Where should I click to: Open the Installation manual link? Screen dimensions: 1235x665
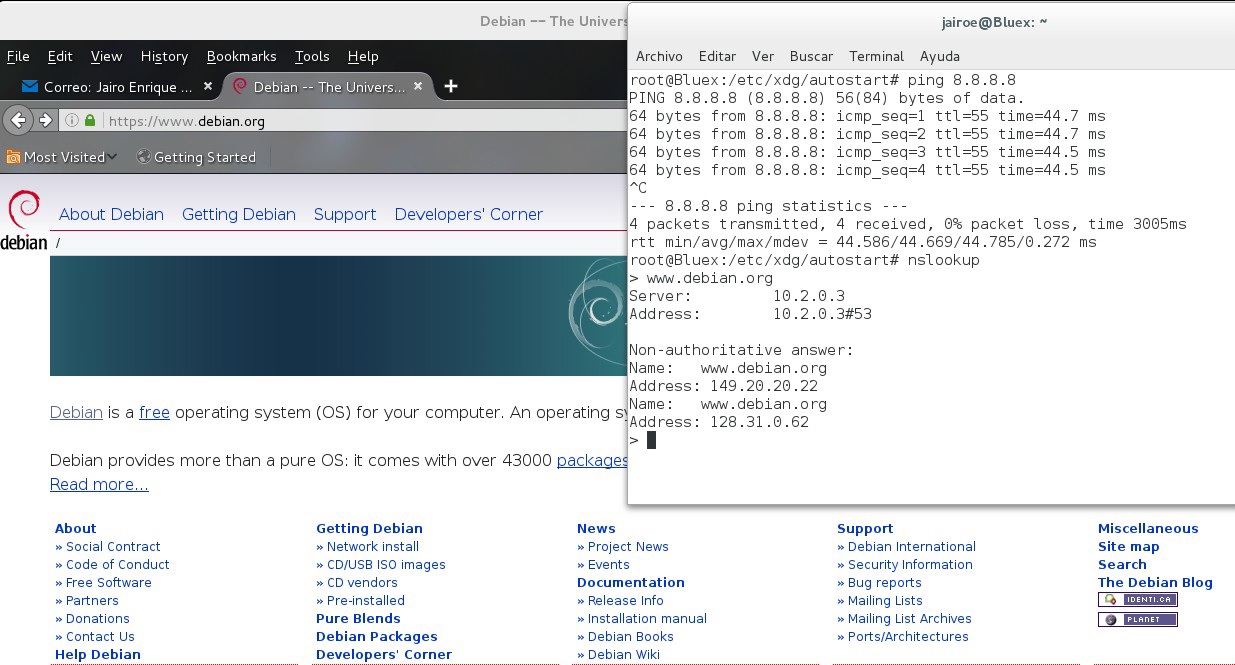(647, 618)
